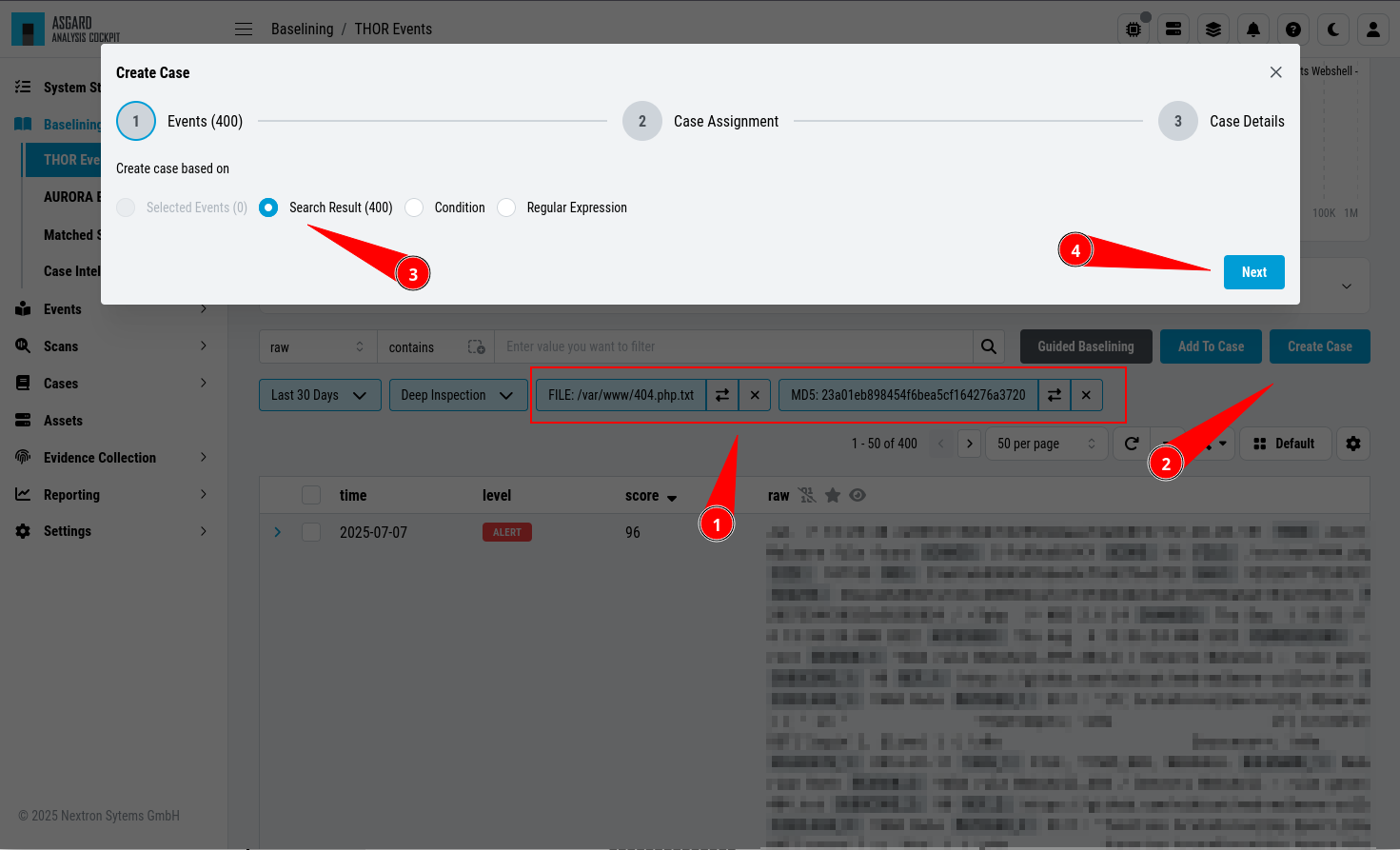Click Baselining breadcrumb link
The height and width of the screenshot is (850, 1400).
[x=302, y=29]
